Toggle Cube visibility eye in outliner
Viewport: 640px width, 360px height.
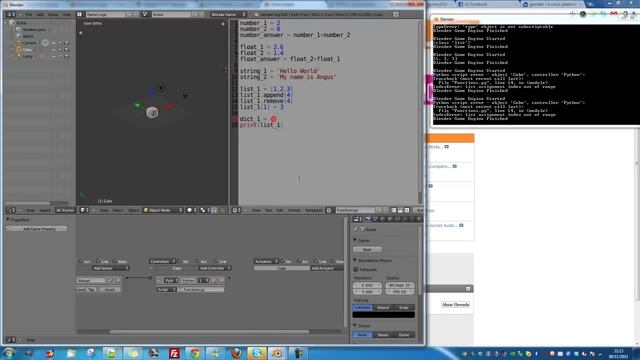(53, 49)
